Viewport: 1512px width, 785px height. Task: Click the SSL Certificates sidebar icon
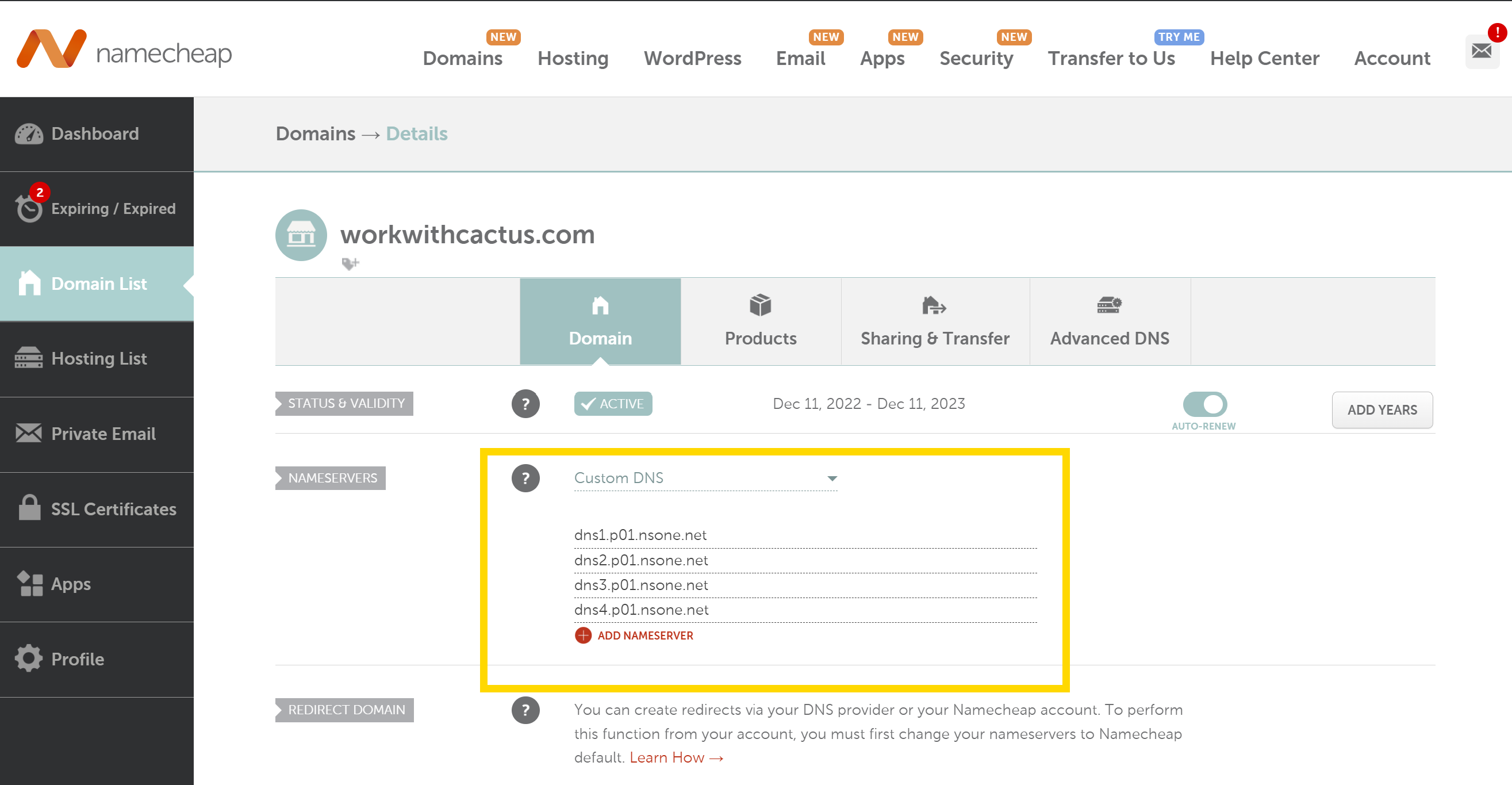pyautogui.click(x=31, y=509)
